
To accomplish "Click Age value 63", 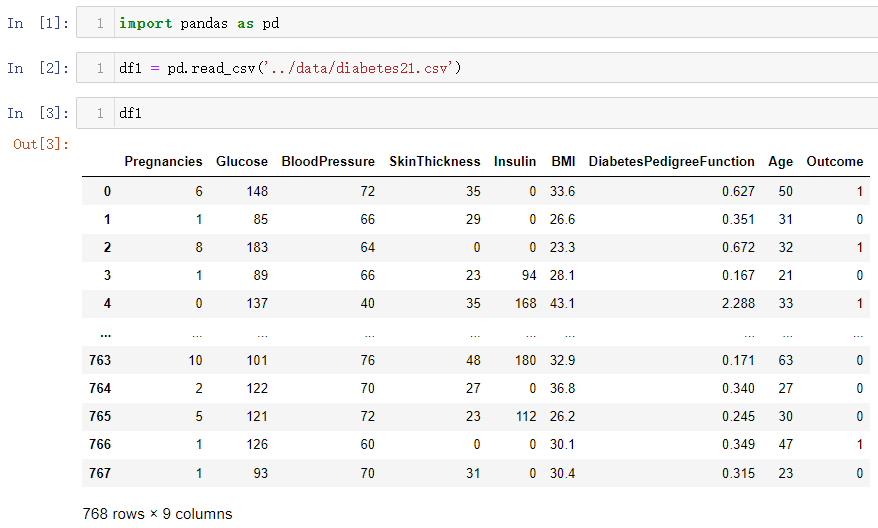I will (x=785, y=360).
